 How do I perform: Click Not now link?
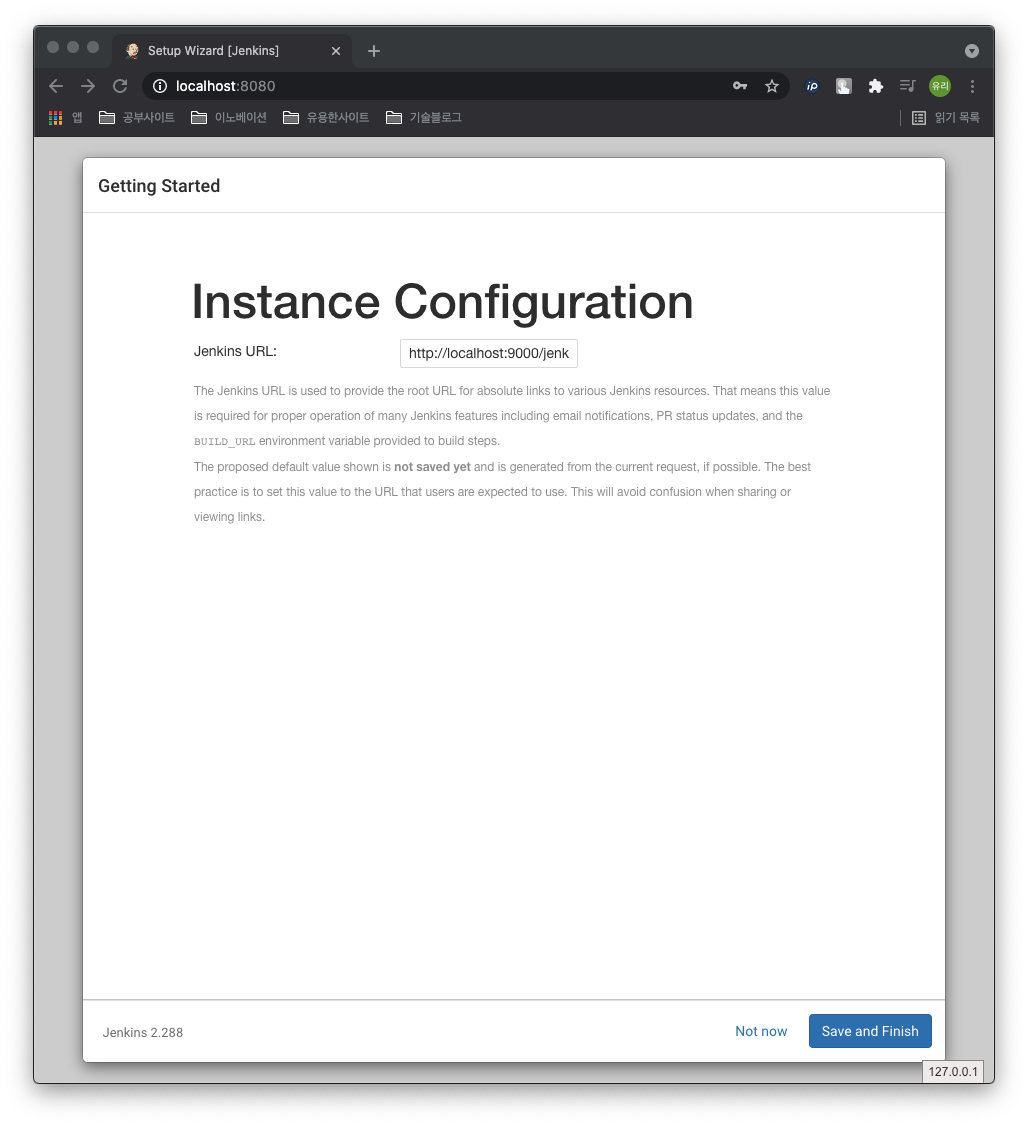(x=761, y=1031)
